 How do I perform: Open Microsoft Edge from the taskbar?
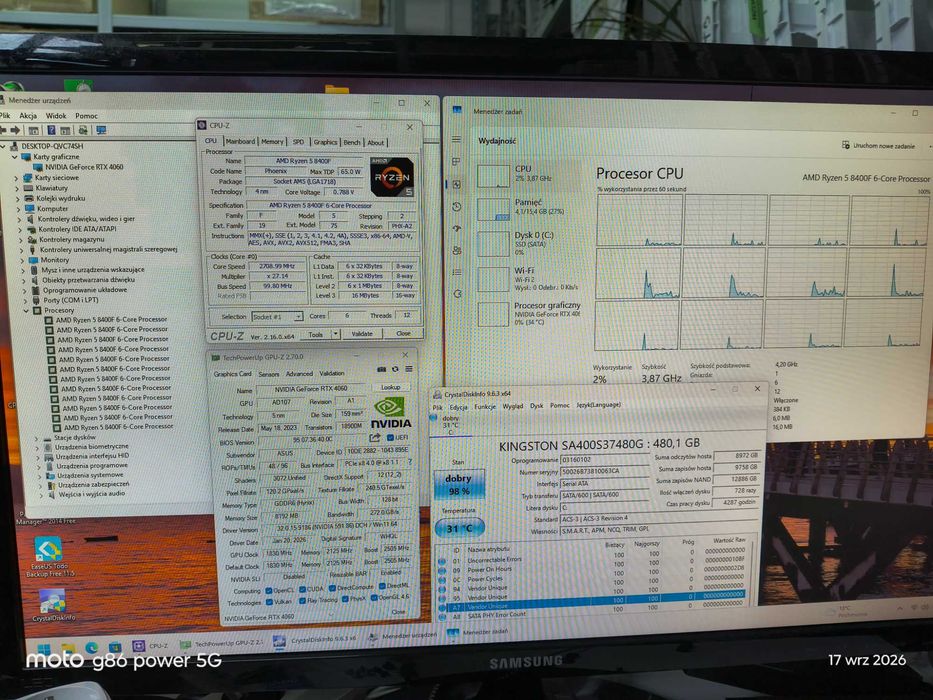click(92, 648)
